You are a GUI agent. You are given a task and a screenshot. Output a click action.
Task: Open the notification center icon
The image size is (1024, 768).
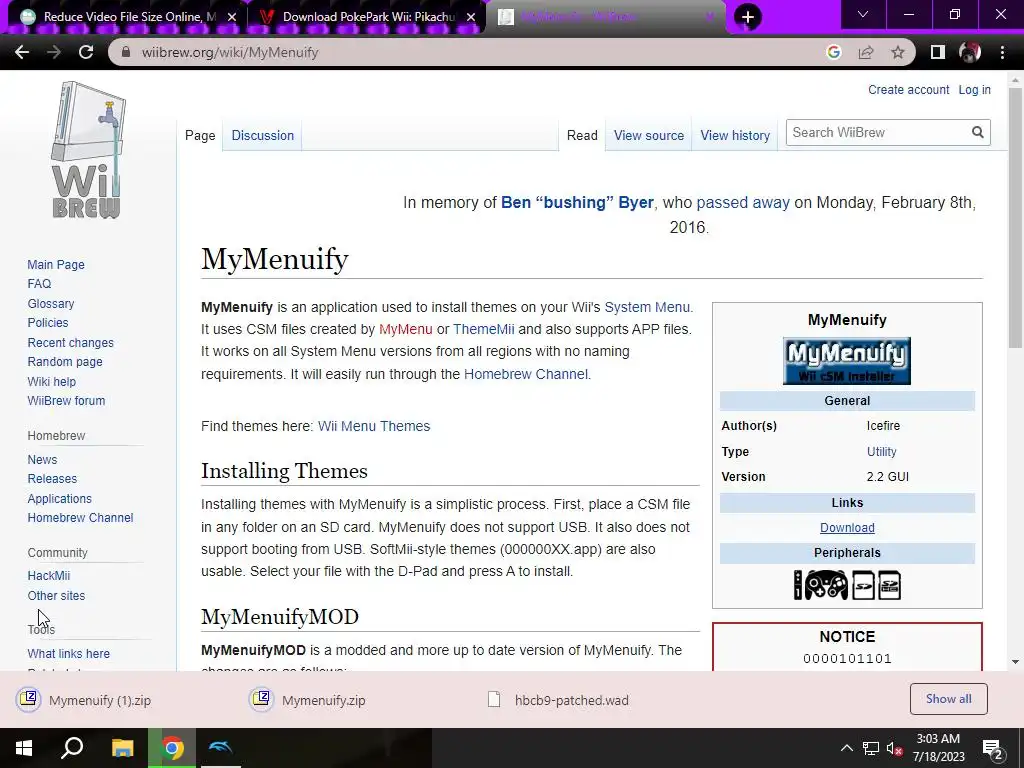tap(992, 748)
